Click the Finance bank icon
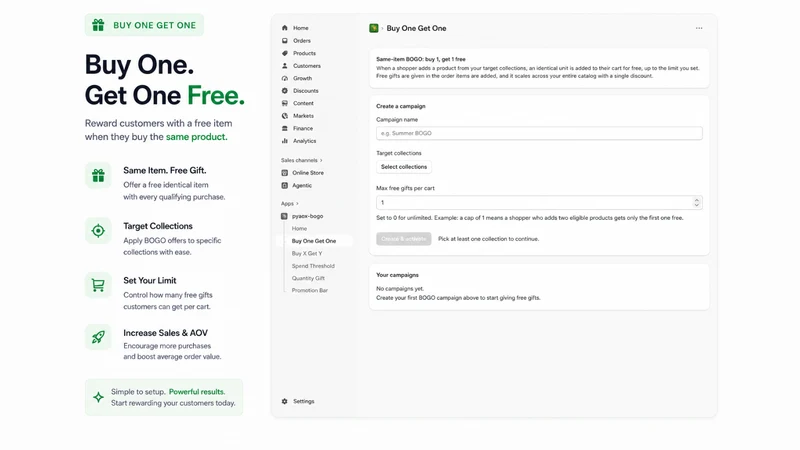 (x=285, y=128)
